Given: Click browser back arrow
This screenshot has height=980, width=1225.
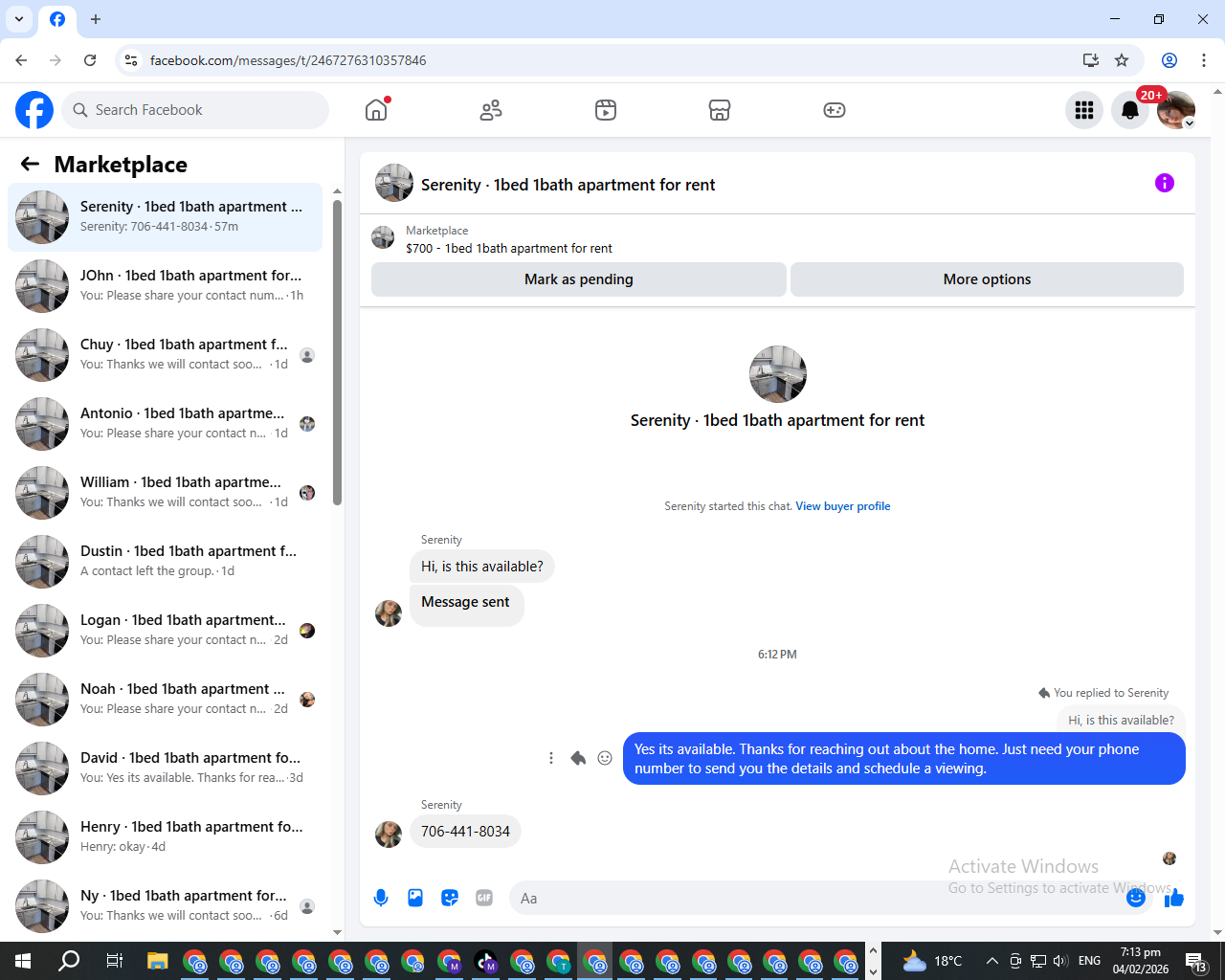Looking at the screenshot, I should (21, 60).
